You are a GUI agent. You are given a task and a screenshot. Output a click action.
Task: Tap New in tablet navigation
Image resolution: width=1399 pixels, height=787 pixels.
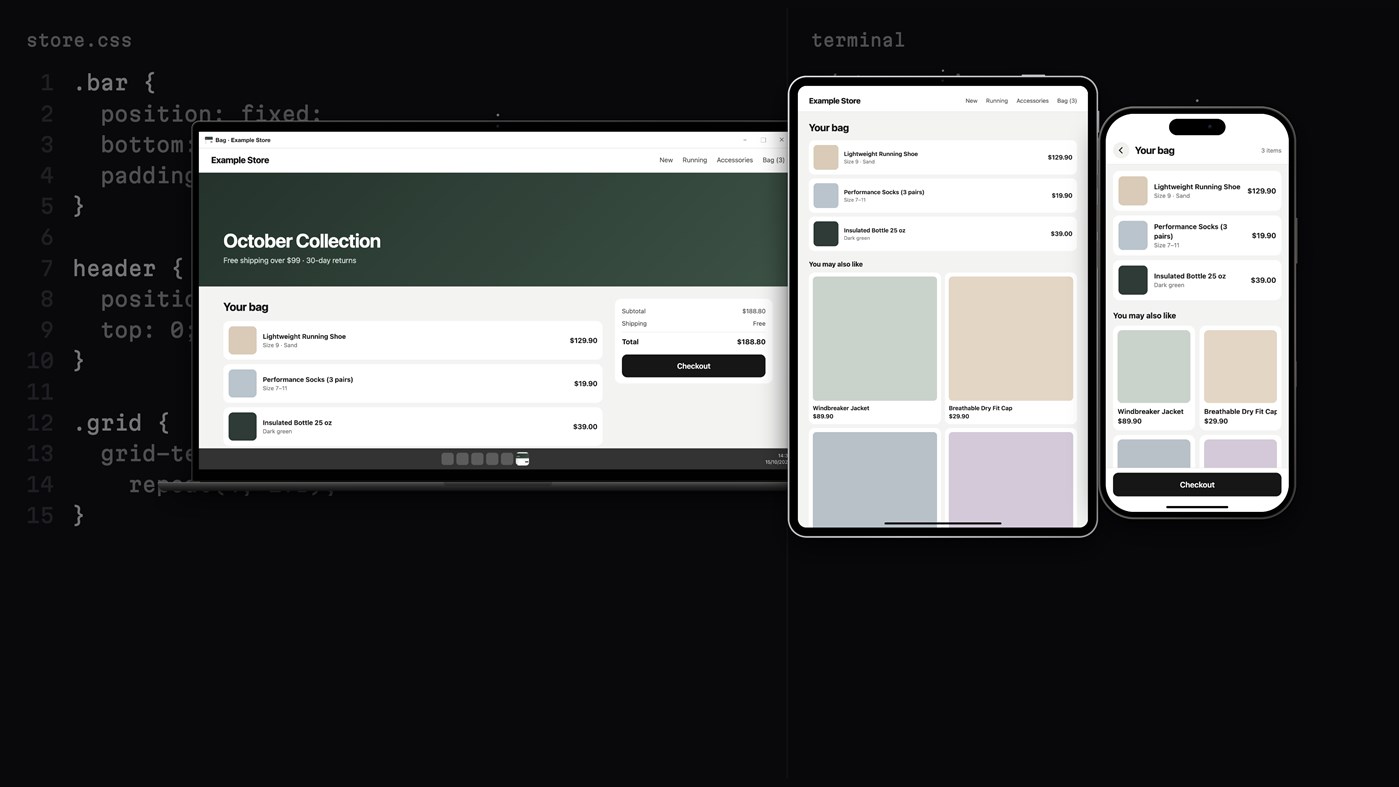click(x=971, y=101)
